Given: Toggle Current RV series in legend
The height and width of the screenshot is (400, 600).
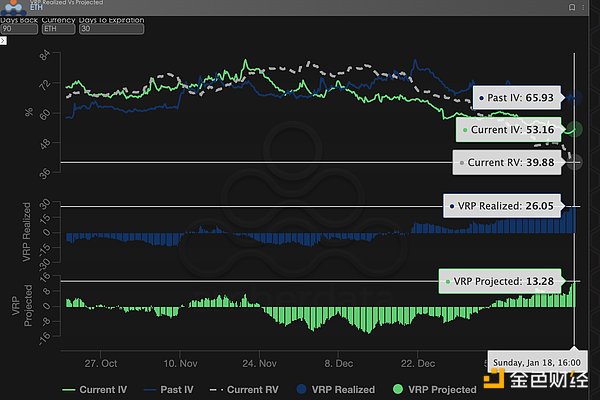Looking at the screenshot, I should tap(246, 389).
